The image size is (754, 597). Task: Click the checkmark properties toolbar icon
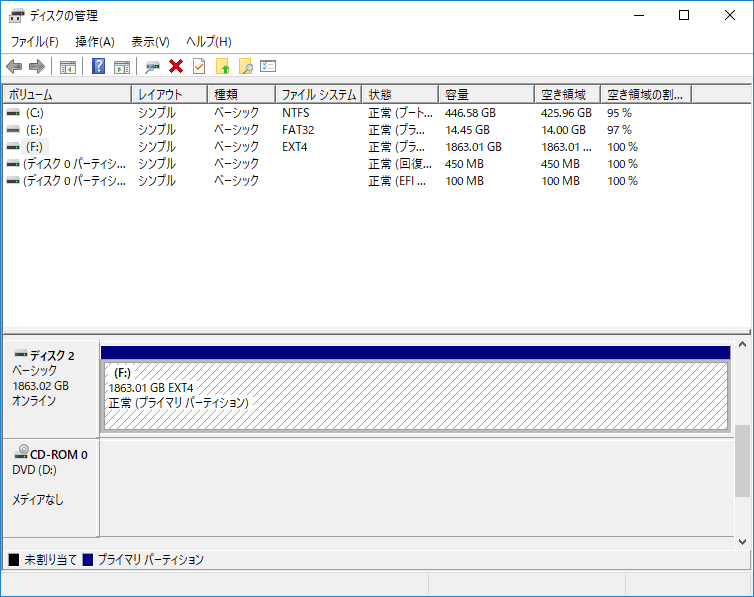pyautogui.click(x=199, y=66)
